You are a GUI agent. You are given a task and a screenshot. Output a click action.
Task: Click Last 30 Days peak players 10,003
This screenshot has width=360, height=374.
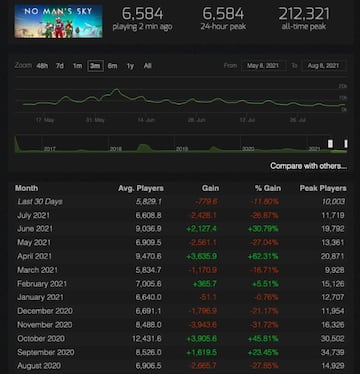coord(333,202)
